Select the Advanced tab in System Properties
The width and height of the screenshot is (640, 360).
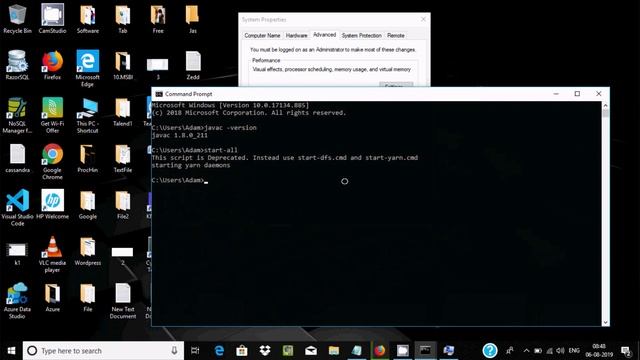(324, 35)
